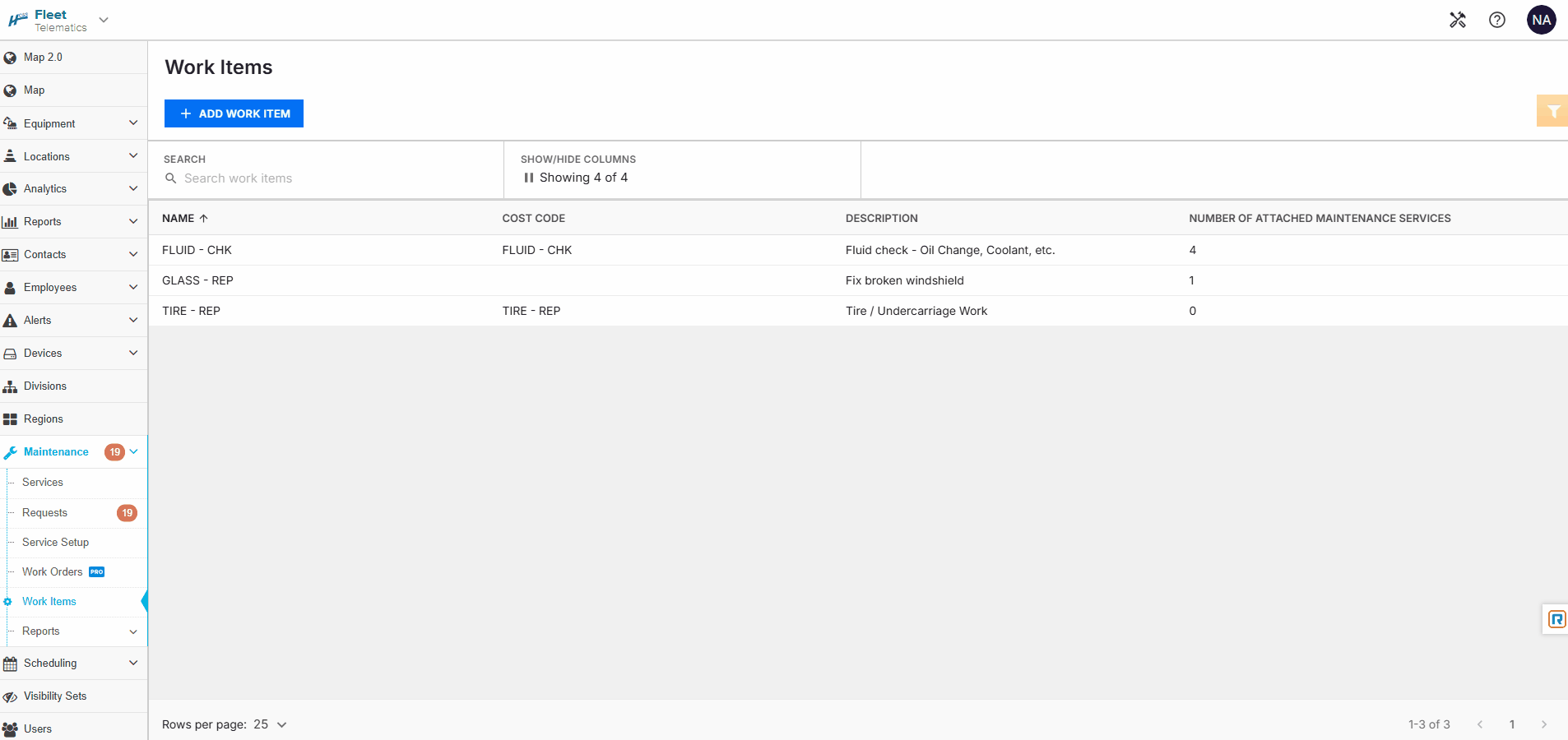The height and width of the screenshot is (740, 1568).
Task: Open the GLASS - REP work item name
Action: tap(197, 280)
